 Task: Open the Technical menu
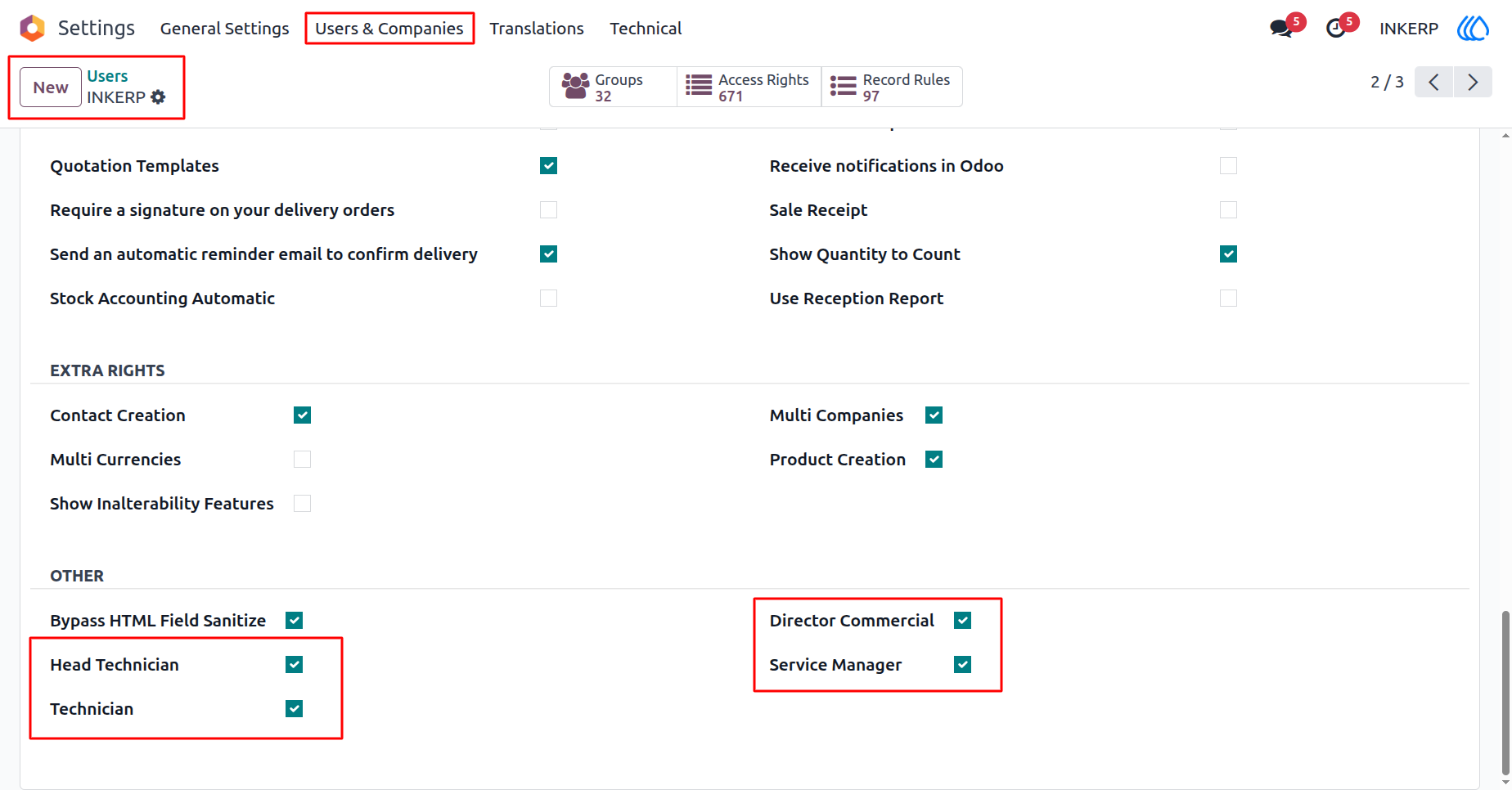point(646,29)
